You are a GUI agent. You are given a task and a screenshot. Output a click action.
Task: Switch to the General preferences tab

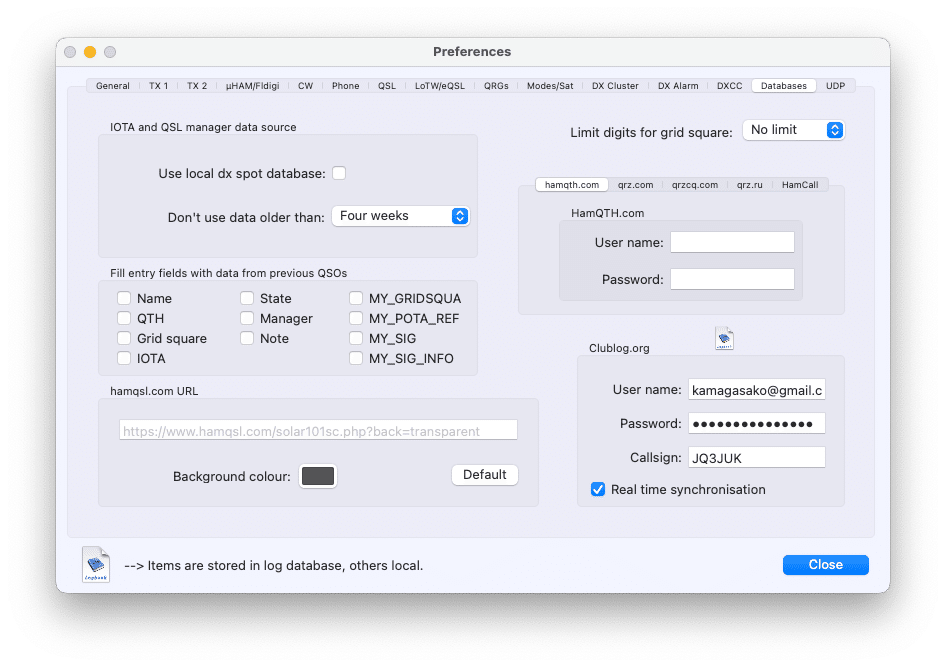click(x=112, y=85)
